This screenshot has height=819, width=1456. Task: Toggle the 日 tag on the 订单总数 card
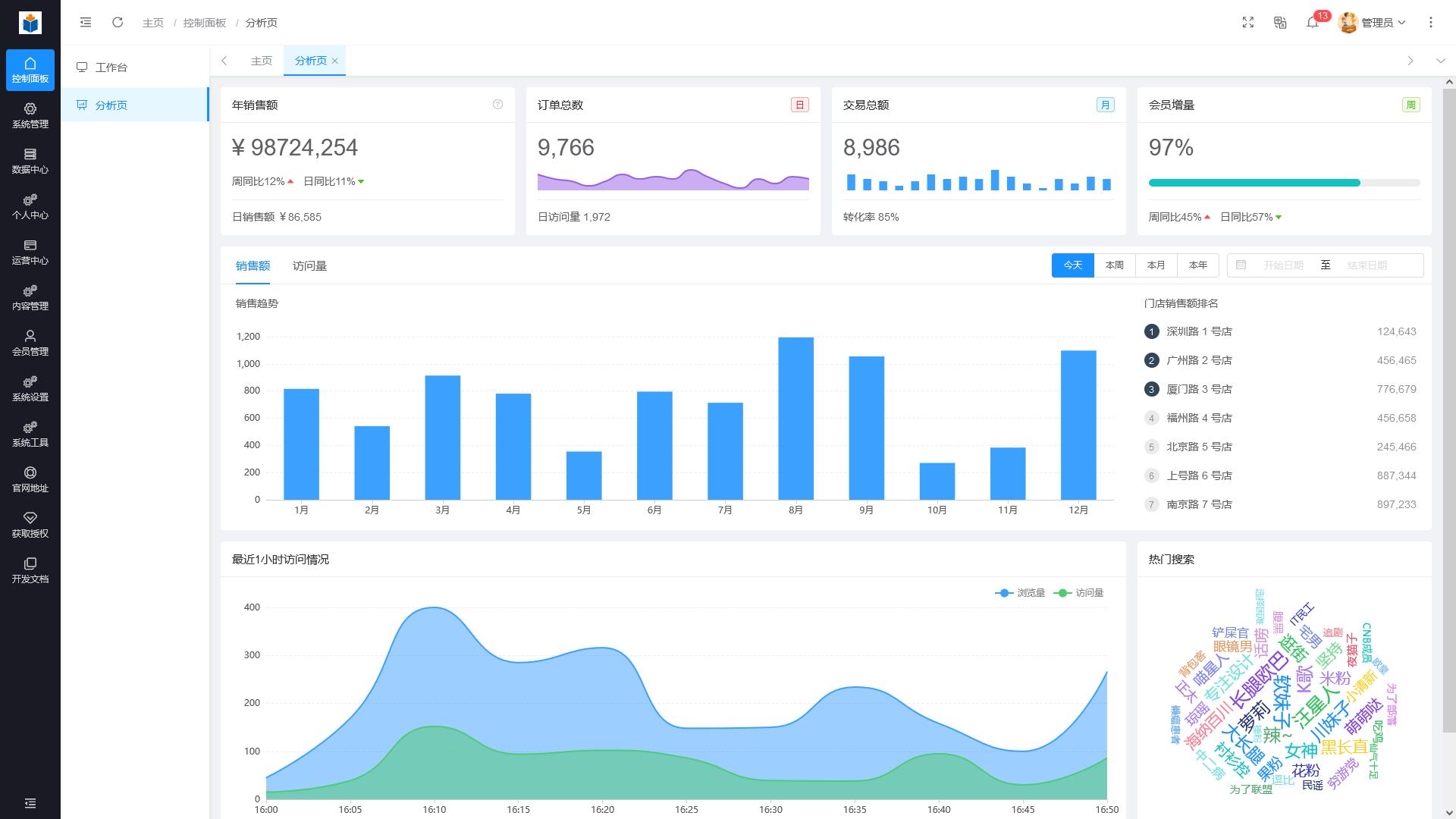799,105
